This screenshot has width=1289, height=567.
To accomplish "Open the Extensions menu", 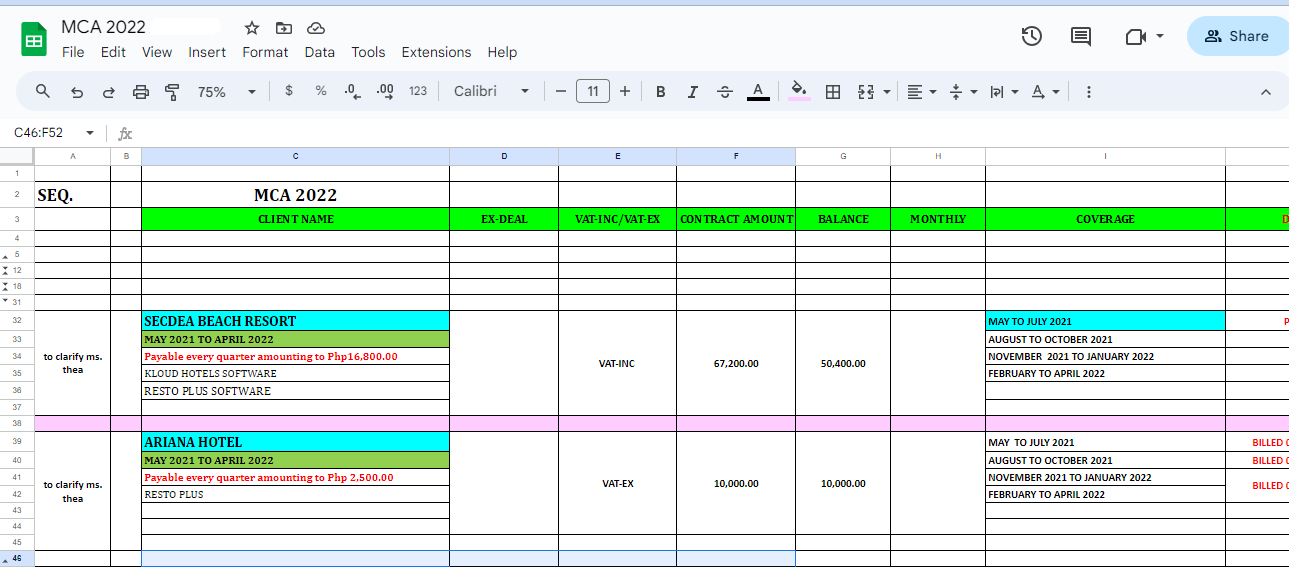I will 436,52.
